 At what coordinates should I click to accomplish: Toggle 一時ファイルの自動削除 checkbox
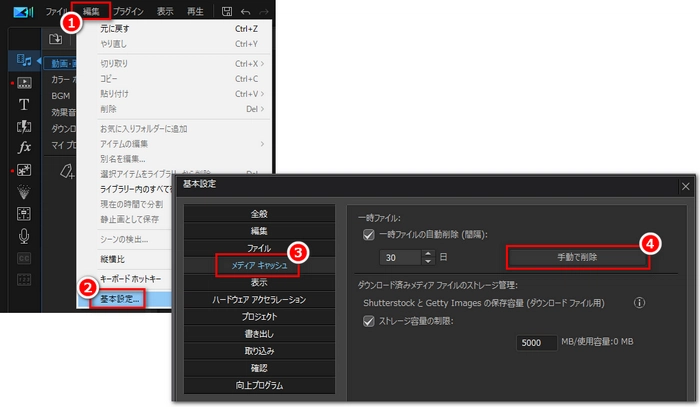(x=369, y=235)
